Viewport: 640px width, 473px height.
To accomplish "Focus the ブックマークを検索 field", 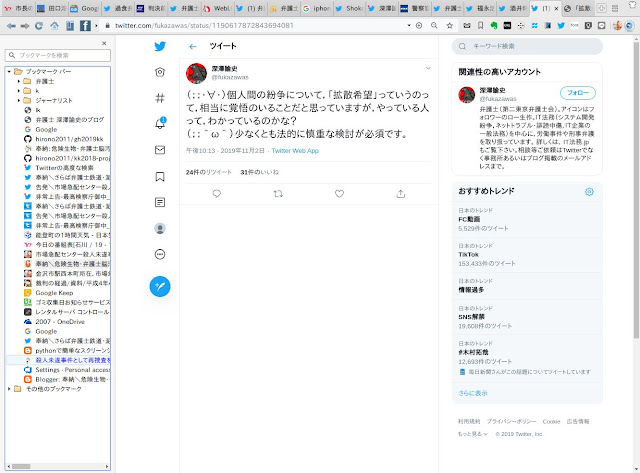I will click(58, 55).
